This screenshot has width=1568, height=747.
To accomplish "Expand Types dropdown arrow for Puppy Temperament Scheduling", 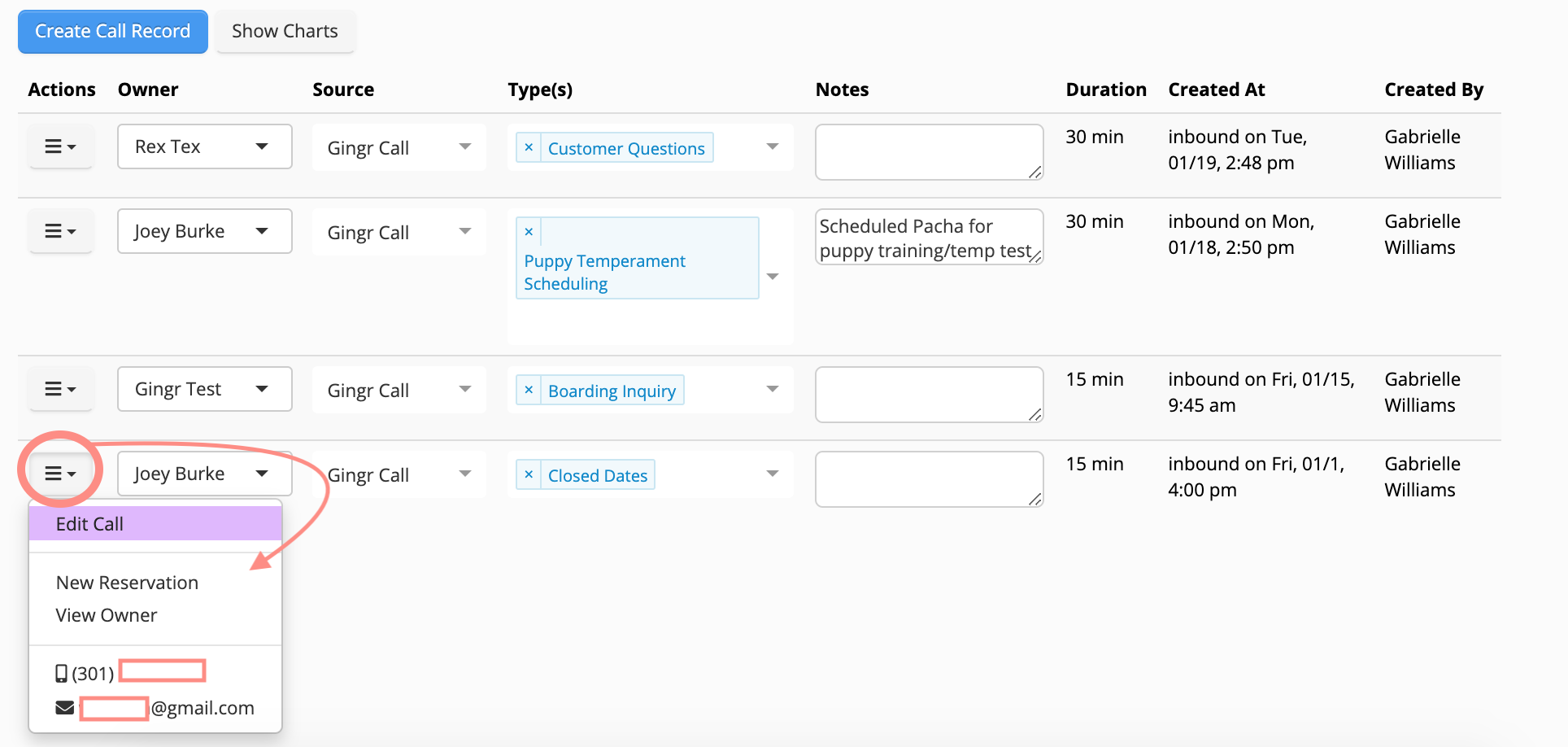I will (773, 277).
